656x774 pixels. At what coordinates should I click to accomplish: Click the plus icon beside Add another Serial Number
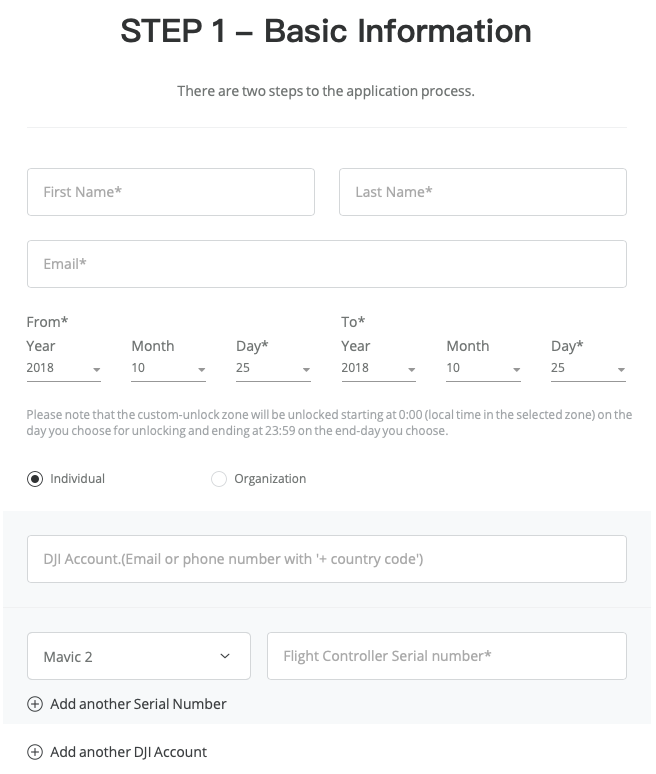coord(35,704)
